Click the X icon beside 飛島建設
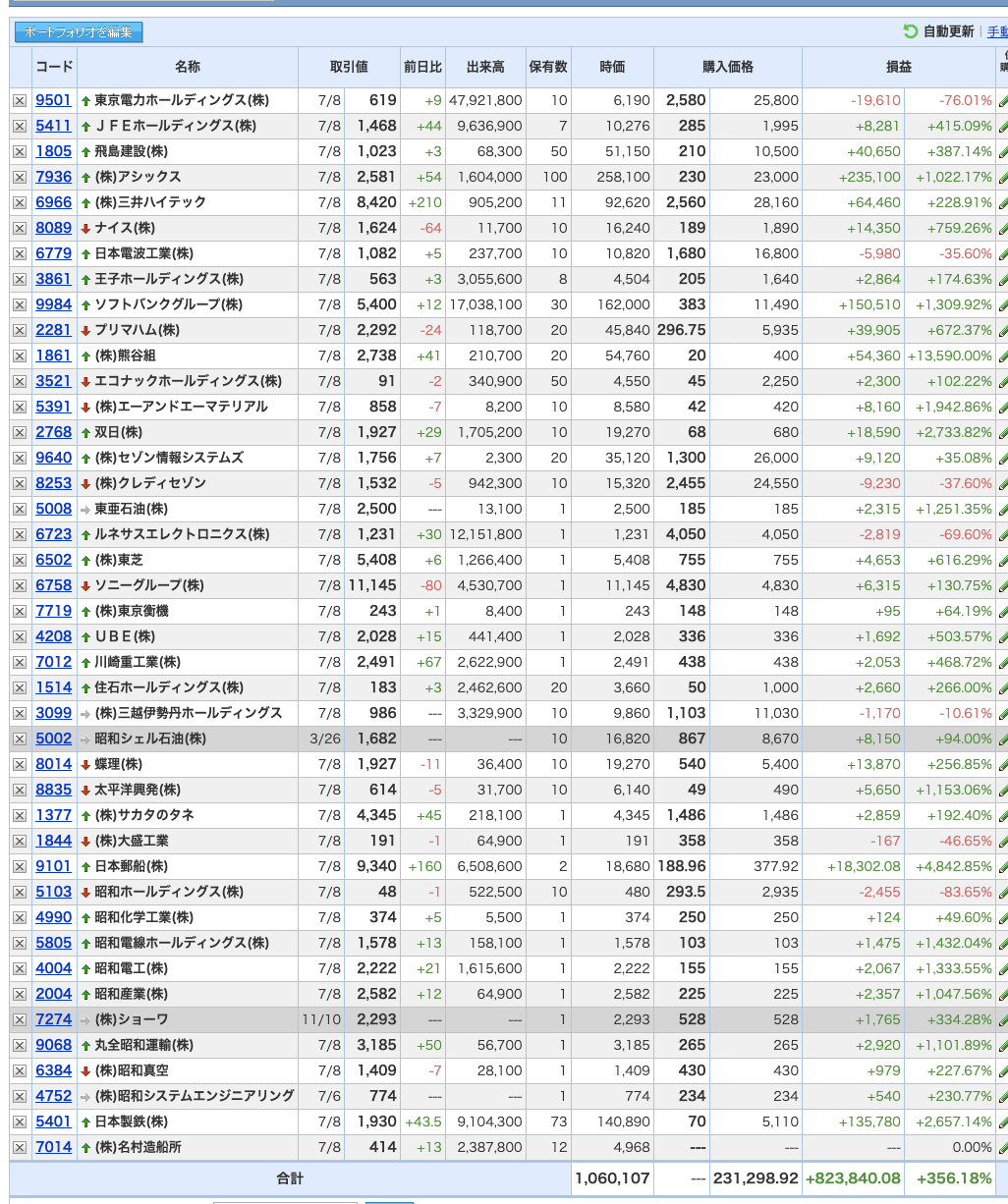This screenshot has height=1204, width=1008. coord(20,151)
